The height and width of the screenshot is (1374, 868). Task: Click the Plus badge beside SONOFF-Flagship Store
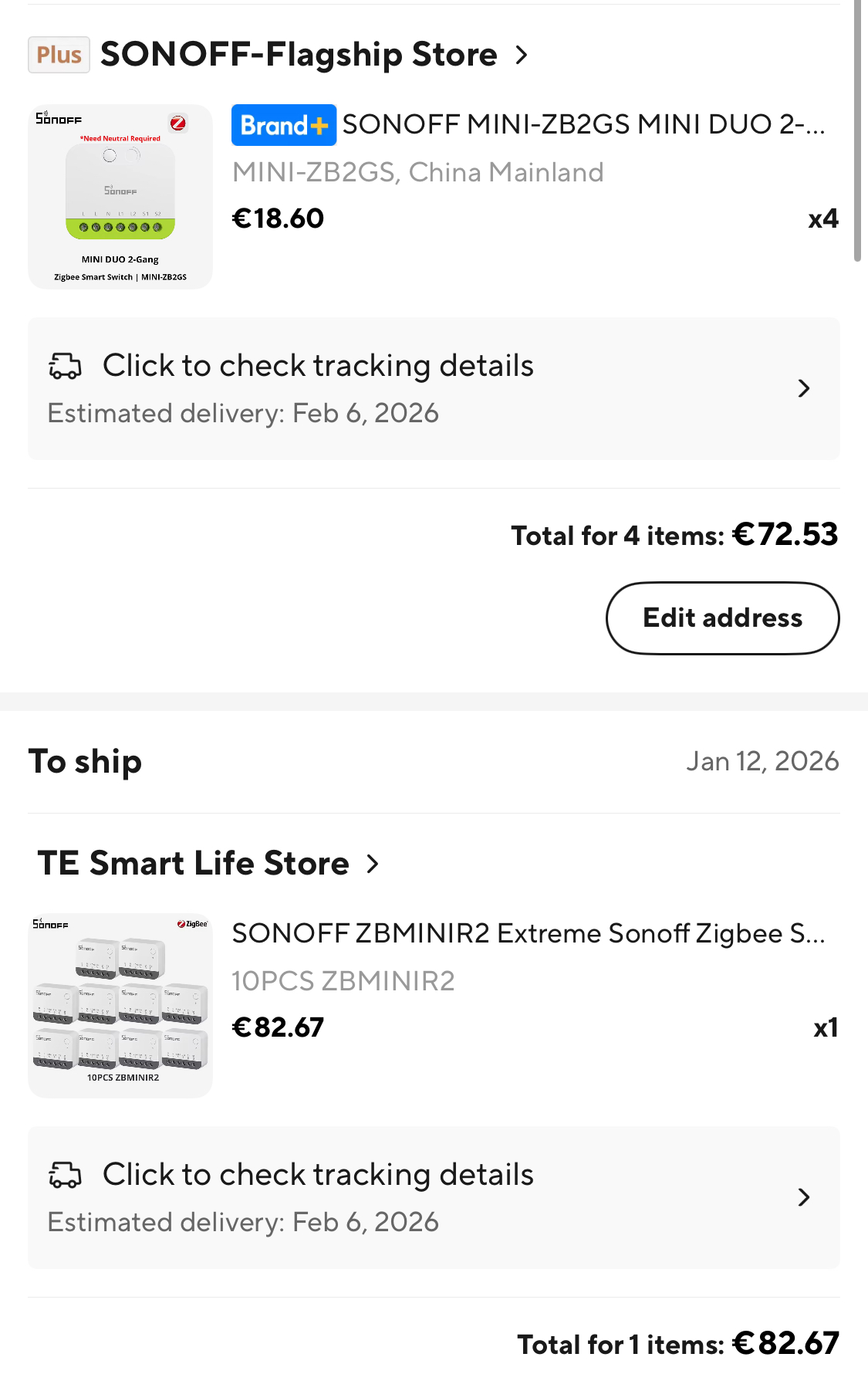(59, 55)
